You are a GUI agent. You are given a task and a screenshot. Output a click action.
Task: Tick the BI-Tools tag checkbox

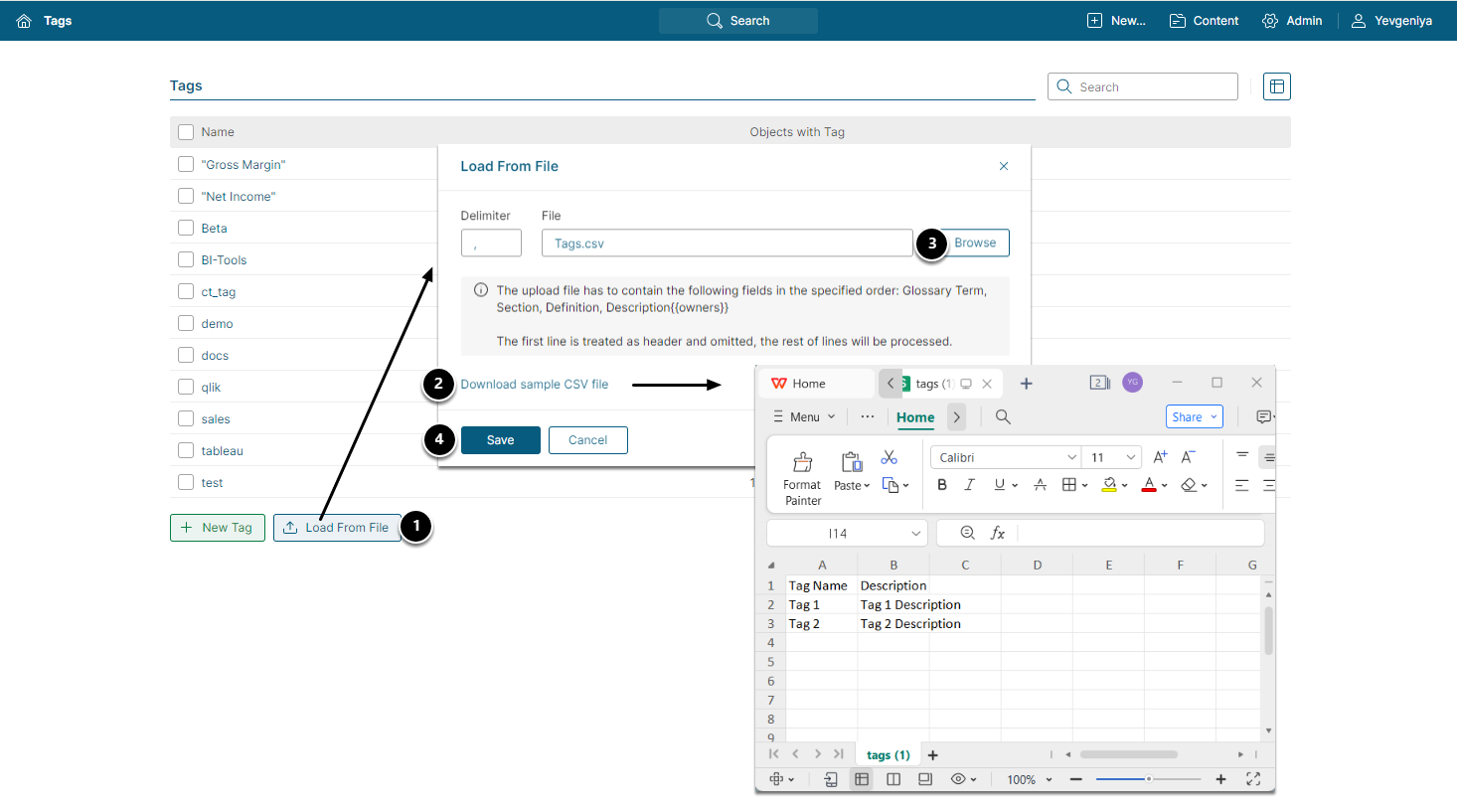click(186, 259)
